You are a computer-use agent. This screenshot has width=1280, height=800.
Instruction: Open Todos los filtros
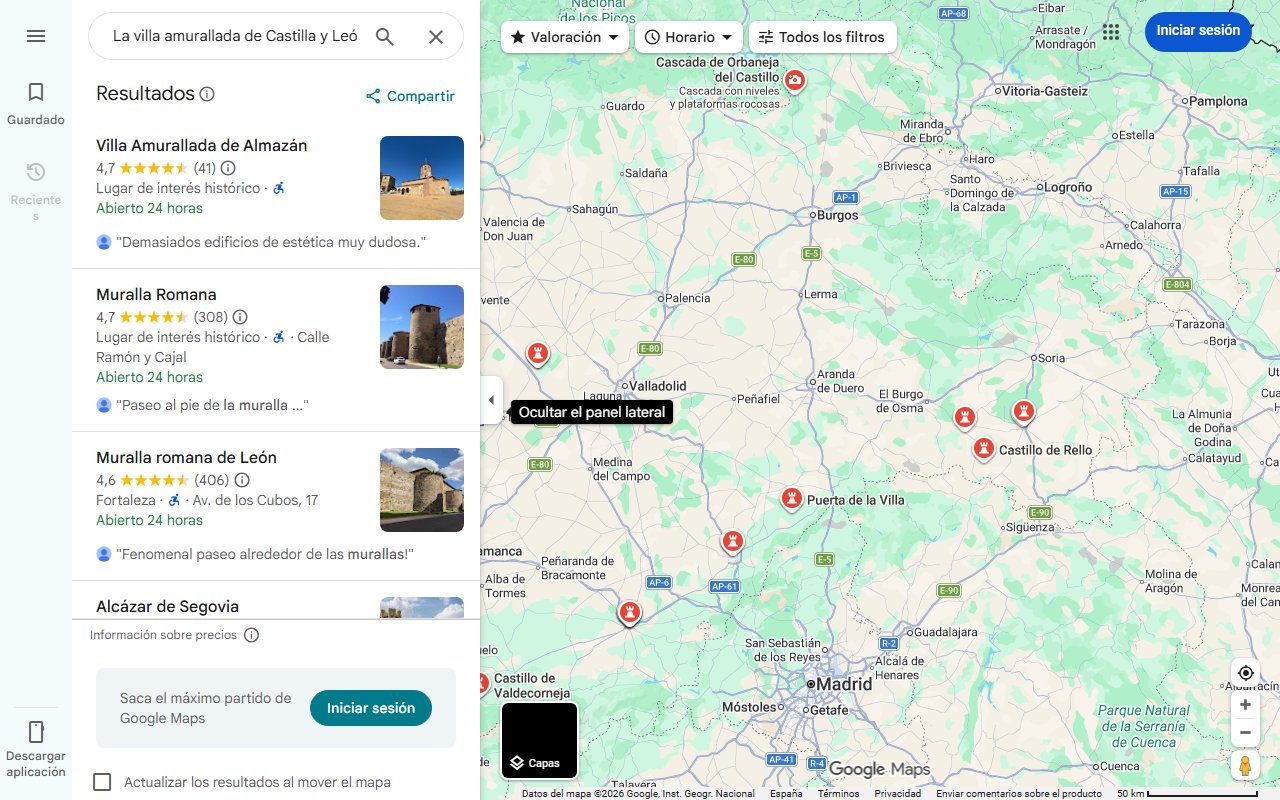click(824, 36)
